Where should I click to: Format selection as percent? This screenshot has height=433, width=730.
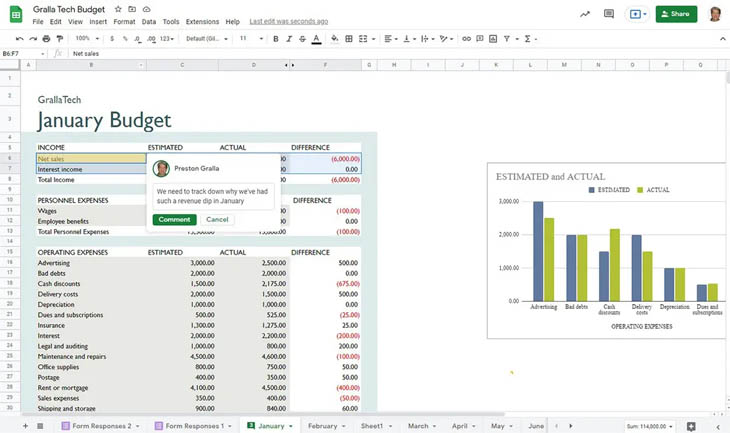point(125,39)
